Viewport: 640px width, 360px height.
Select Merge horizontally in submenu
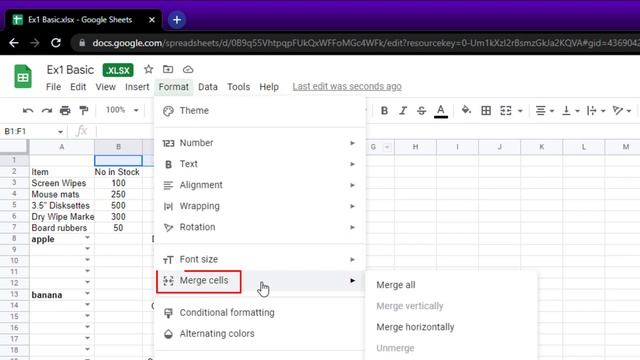click(451, 327)
